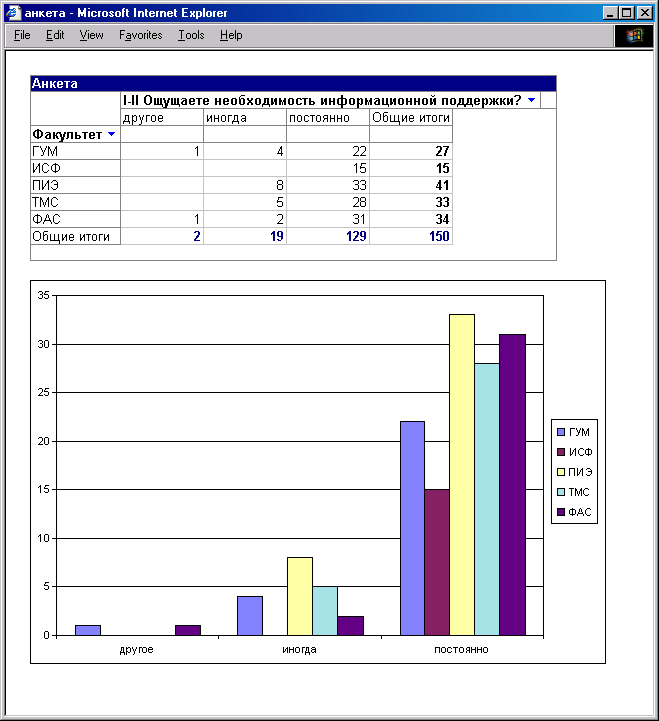Click the ГУМ legend color swatch
Image resolution: width=659 pixels, height=721 pixels.
[x=561, y=432]
